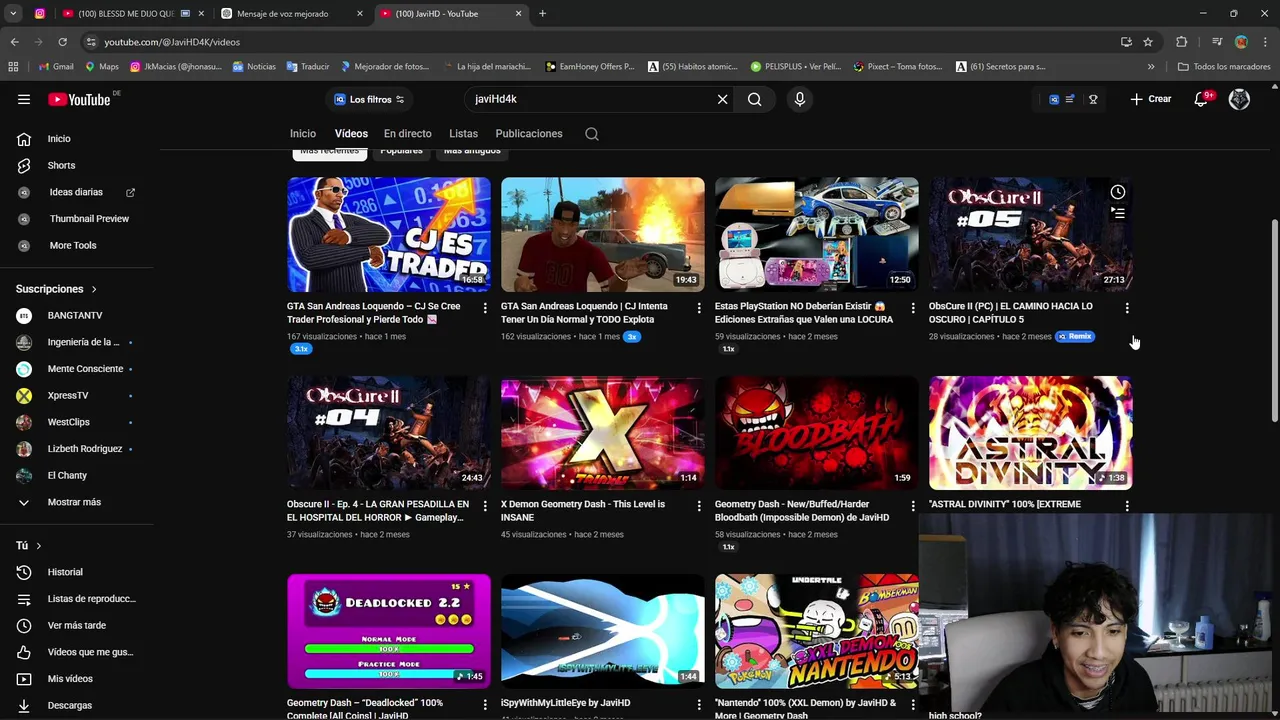Click the page vertical scrollbar

1274,320
